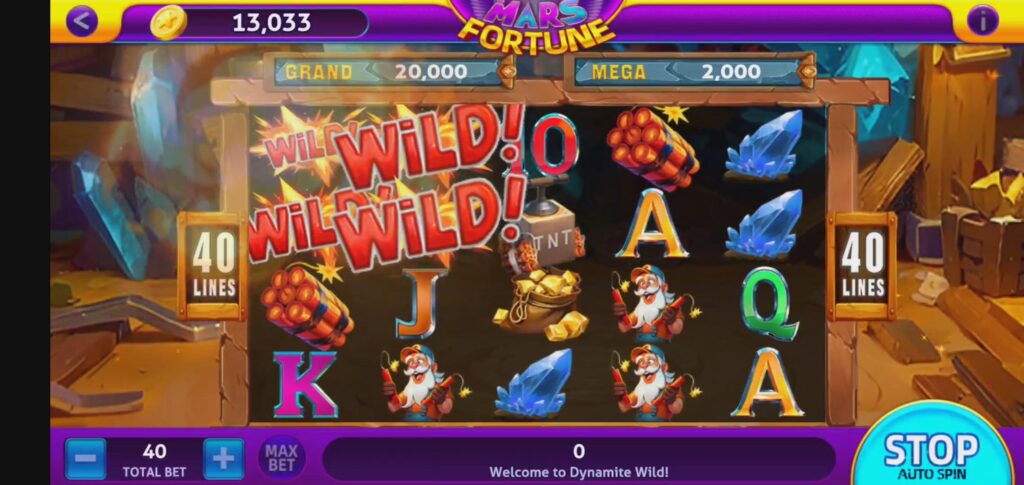Viewport: 1024px width, 485px height.
Task: Open the info button
Action: coord(983,22)
